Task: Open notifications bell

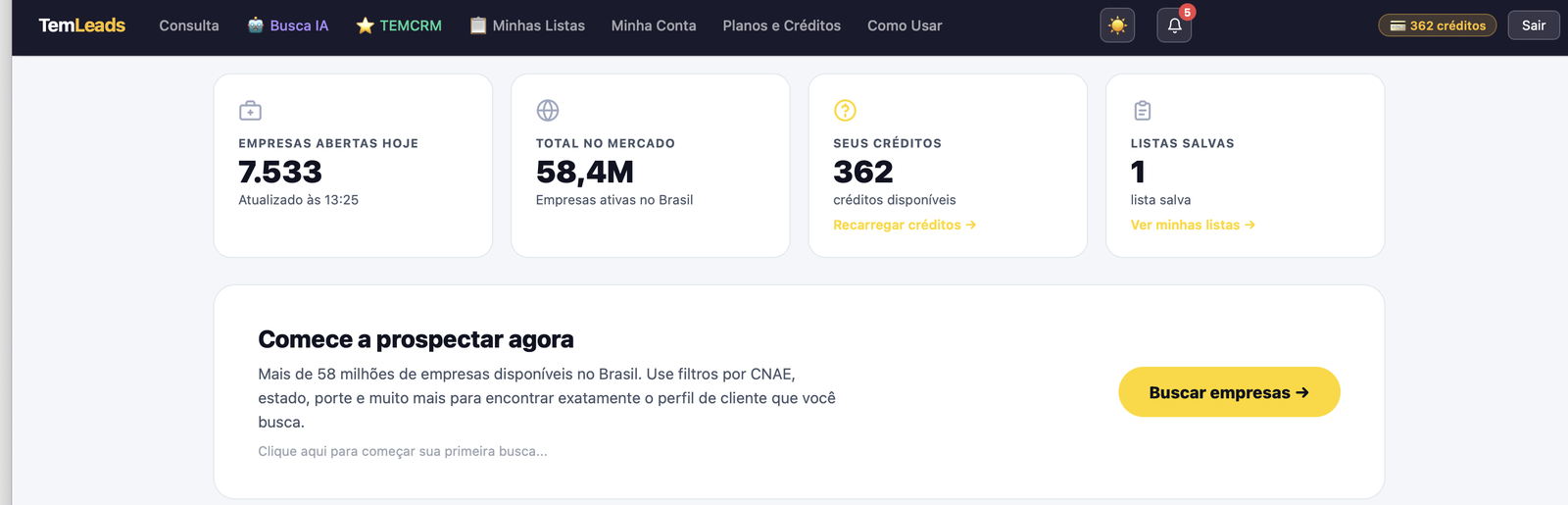Action: coord(1174,25)
